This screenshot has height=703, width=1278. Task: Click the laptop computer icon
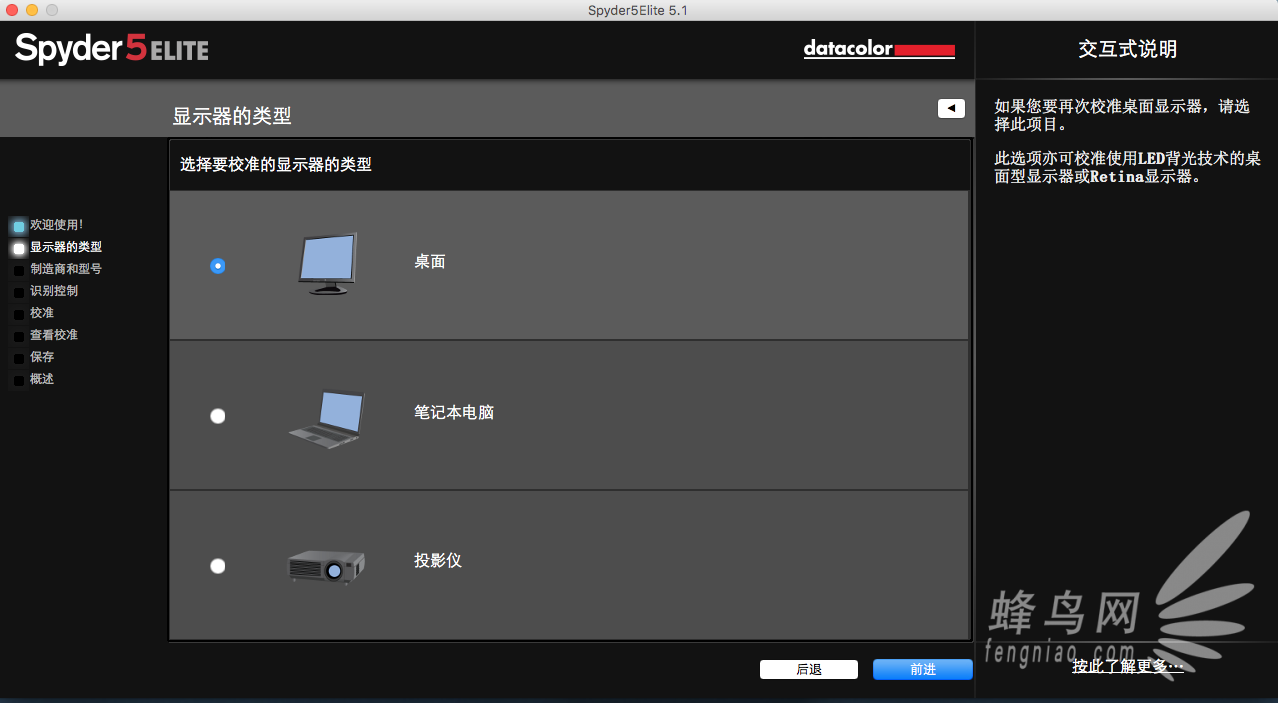(327, 418)
